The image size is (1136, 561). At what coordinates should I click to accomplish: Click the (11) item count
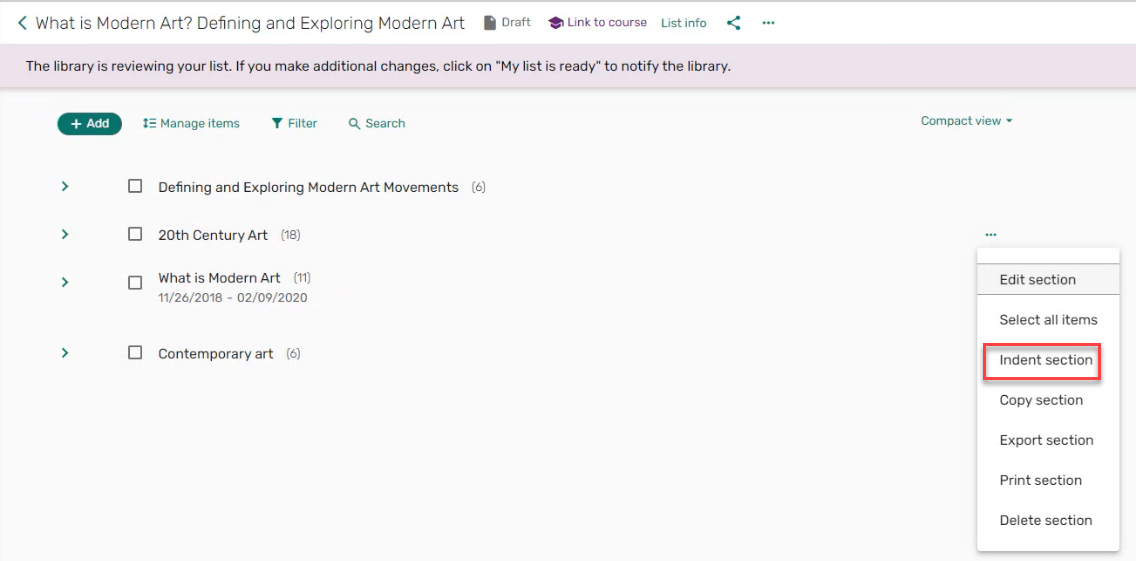302,278
